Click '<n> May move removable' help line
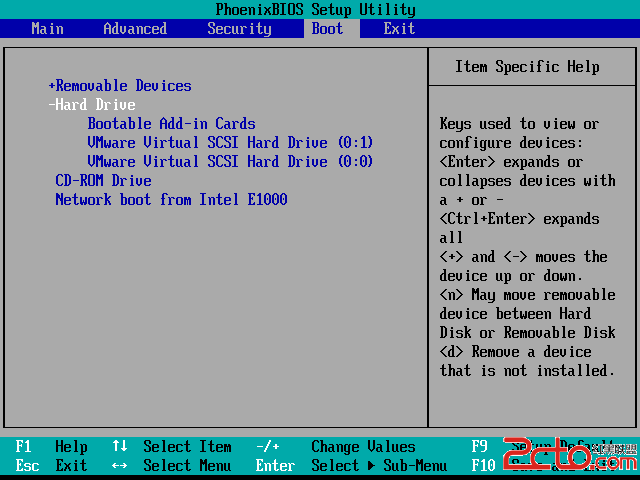Image resolution: width=640 pixels, height=480 pixels. [x=527, y=295]
